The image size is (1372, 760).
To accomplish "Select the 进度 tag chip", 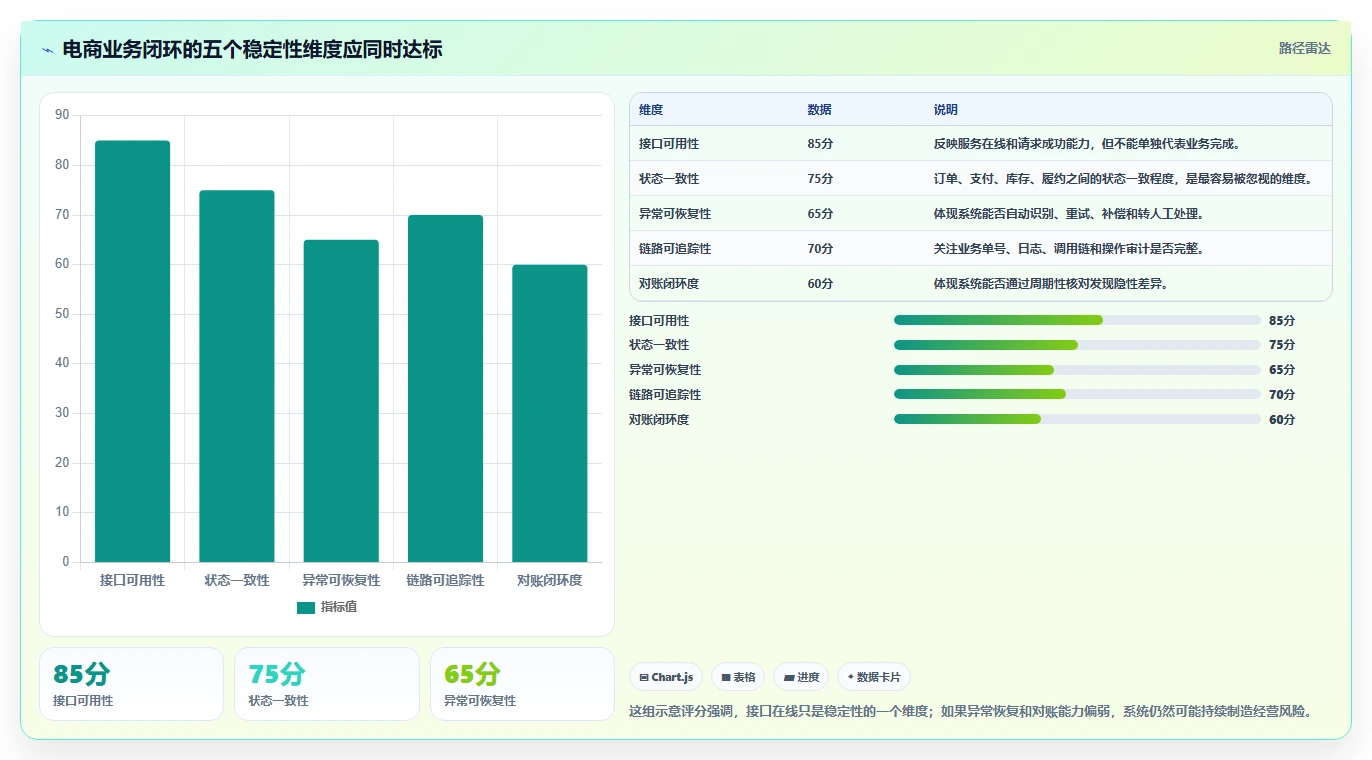I will click(x=801, y=677).
